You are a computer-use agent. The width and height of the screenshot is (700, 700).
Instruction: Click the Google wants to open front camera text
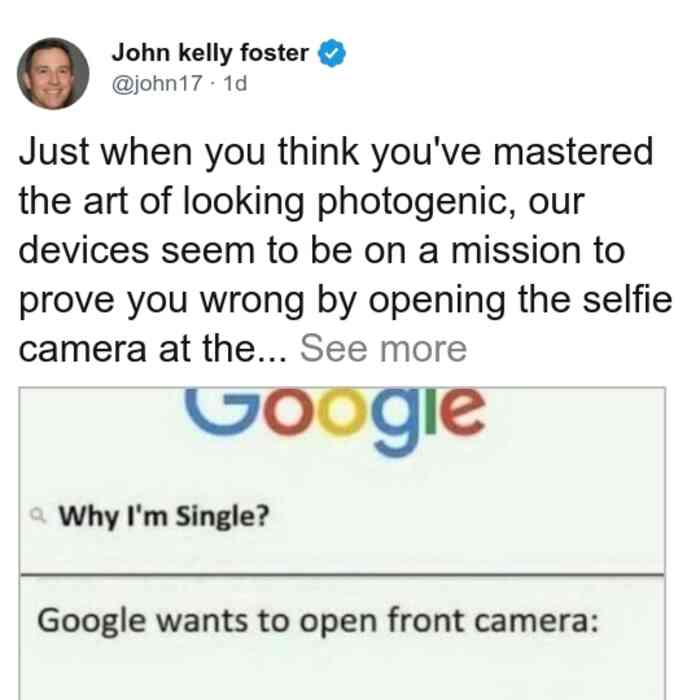pyautogui.click(x=317, y=621)
